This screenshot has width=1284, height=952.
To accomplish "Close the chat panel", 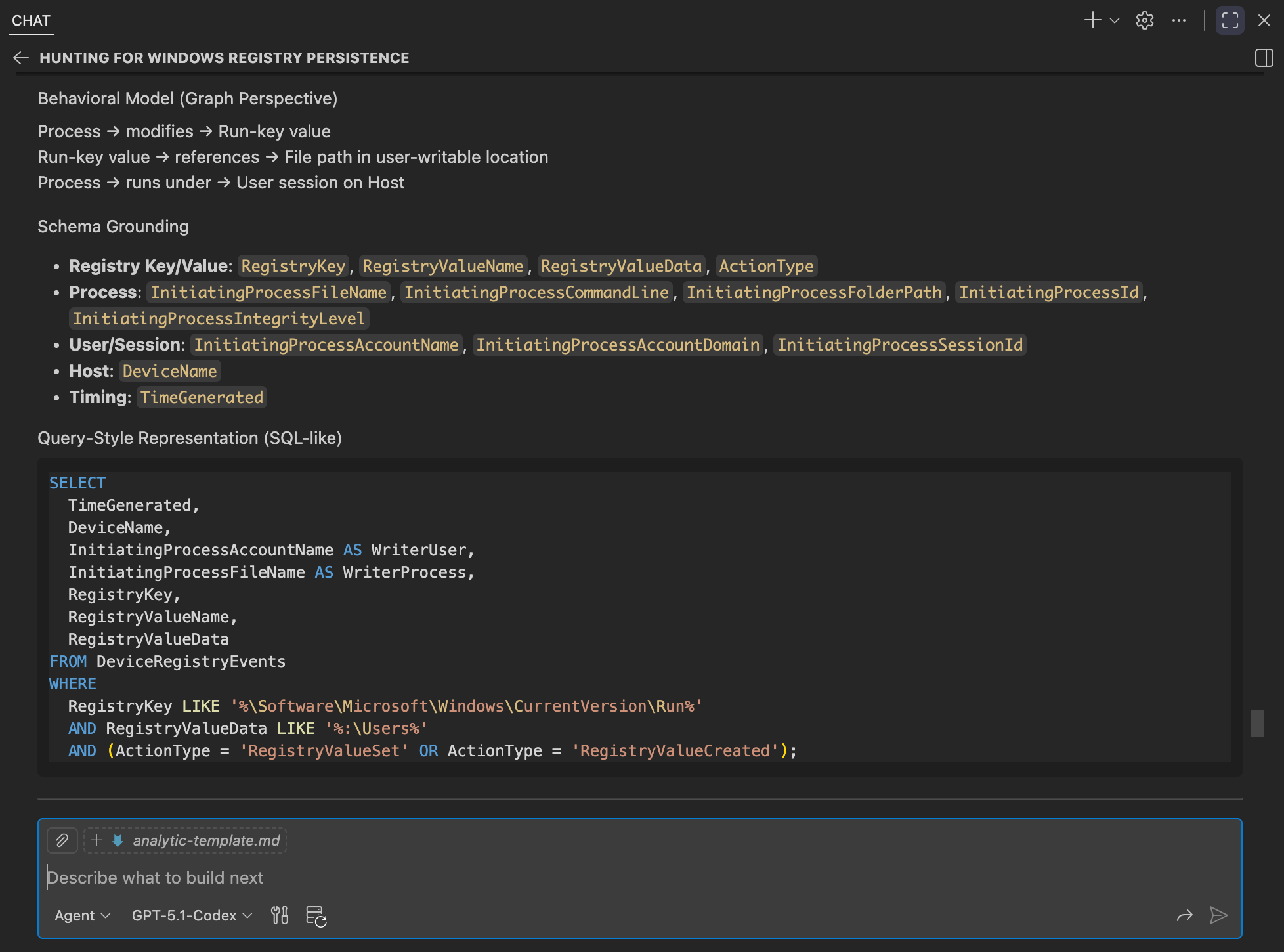I will [x=1264, y=20].
